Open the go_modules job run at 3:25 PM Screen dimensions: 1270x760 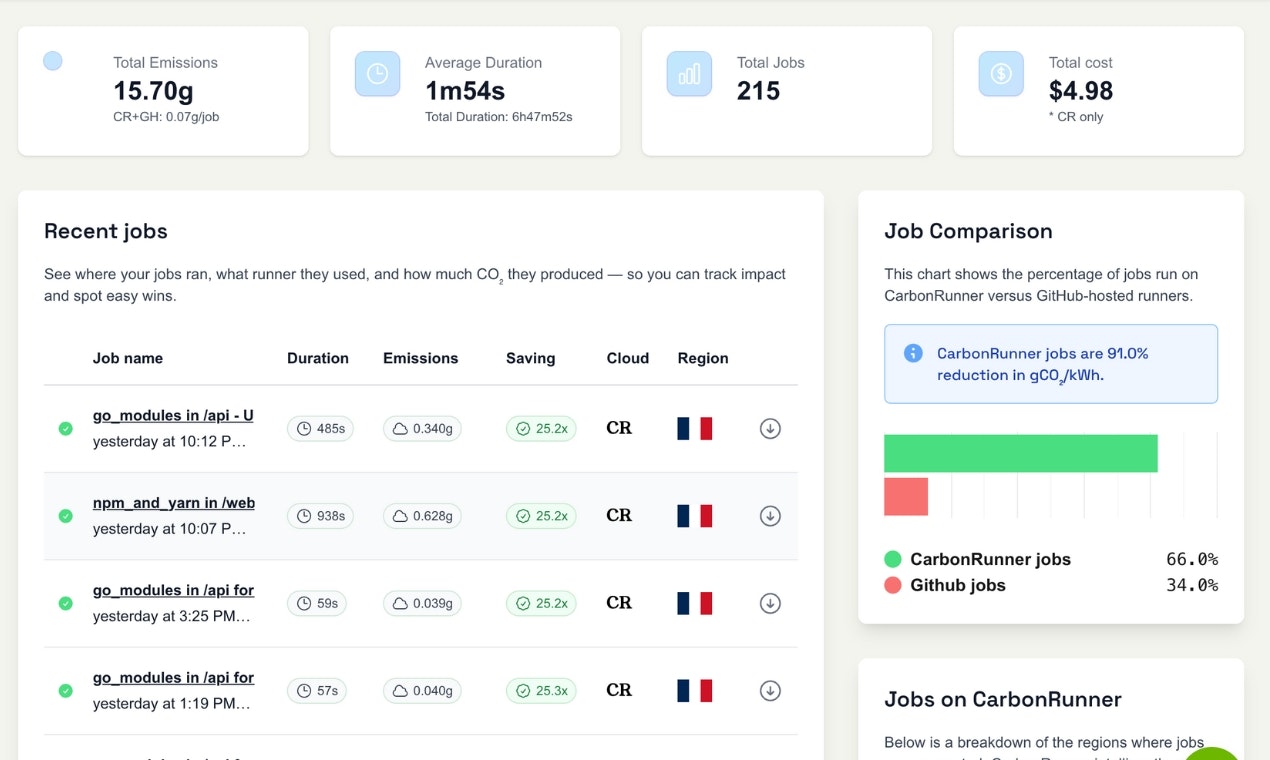[174, 590]
